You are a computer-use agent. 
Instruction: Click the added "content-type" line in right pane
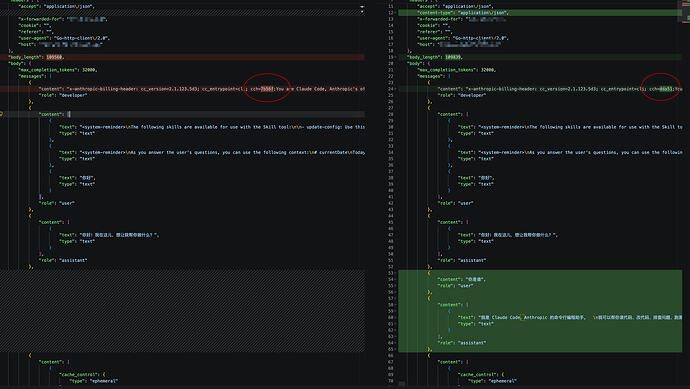540,13
